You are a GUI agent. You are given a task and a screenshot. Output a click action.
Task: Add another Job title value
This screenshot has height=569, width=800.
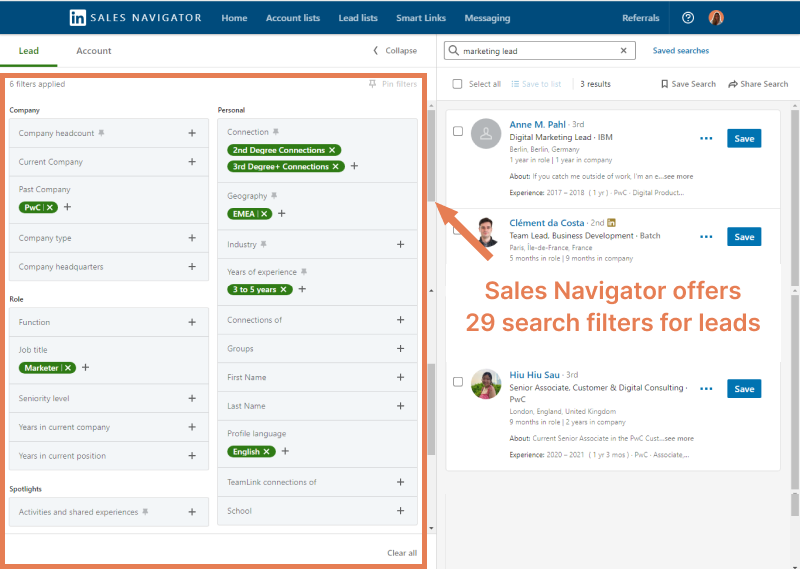click(86, 367)
